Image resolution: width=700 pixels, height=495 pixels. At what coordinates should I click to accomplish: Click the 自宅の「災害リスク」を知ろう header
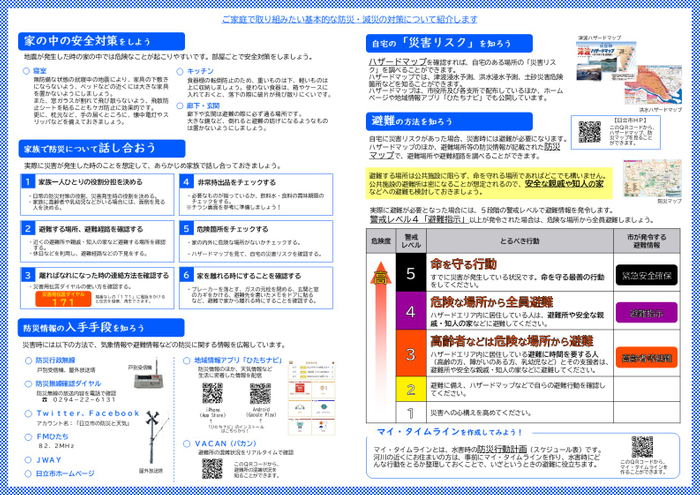coord(449,43)
